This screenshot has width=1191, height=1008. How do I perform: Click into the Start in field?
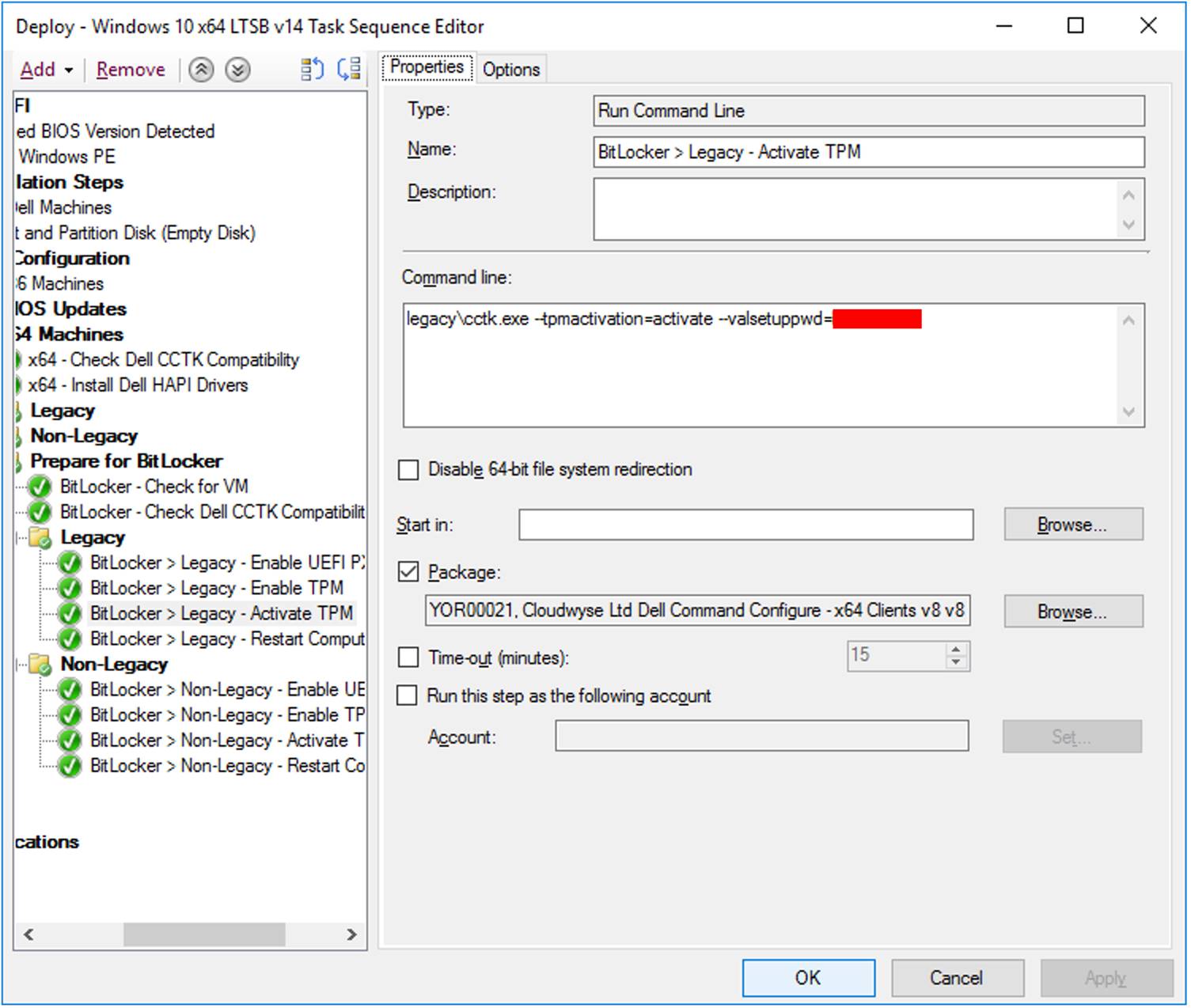[x=745, y=525]
